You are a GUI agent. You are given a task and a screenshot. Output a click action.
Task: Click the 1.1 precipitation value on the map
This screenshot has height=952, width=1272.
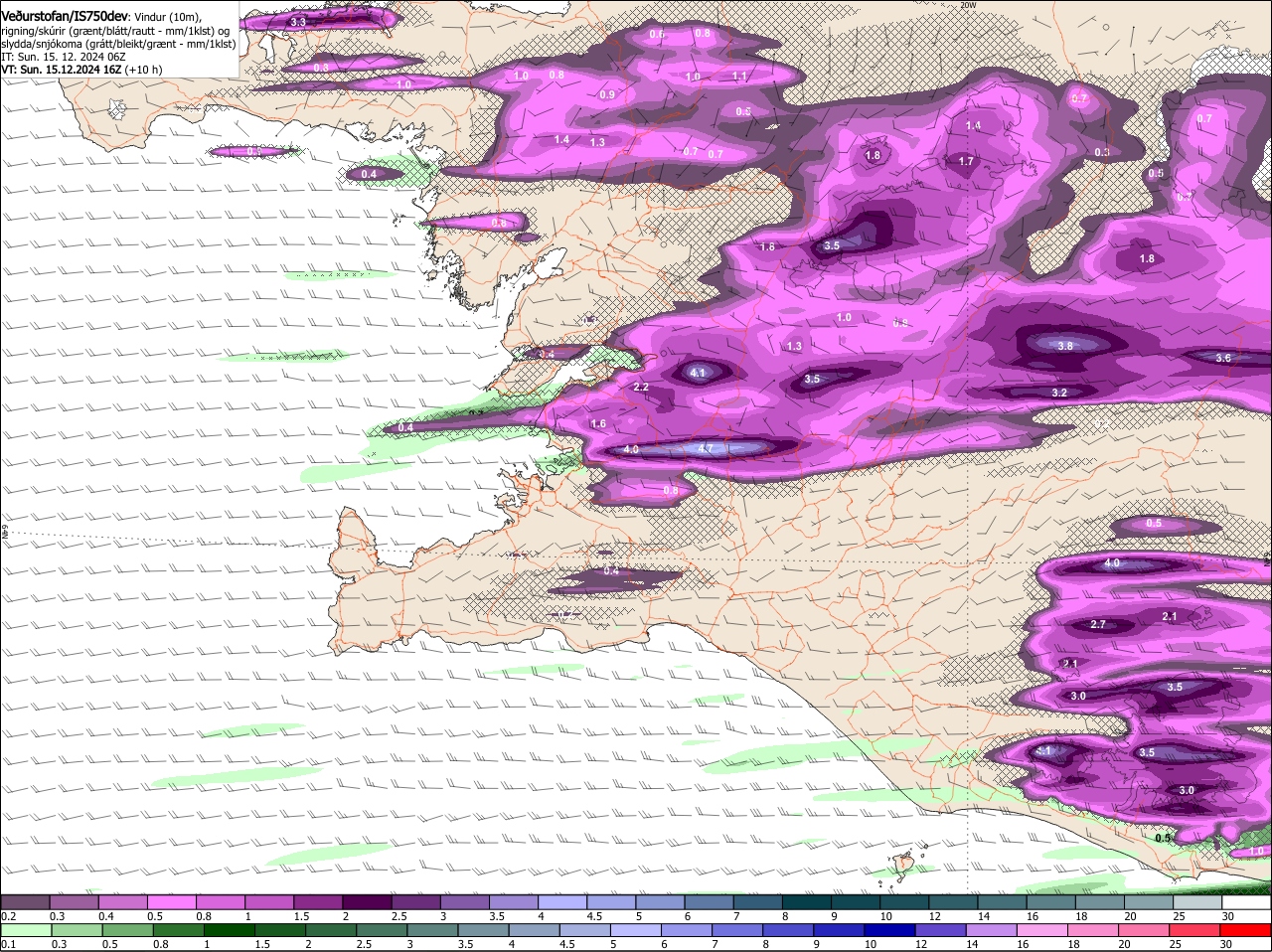coord(739,76)
